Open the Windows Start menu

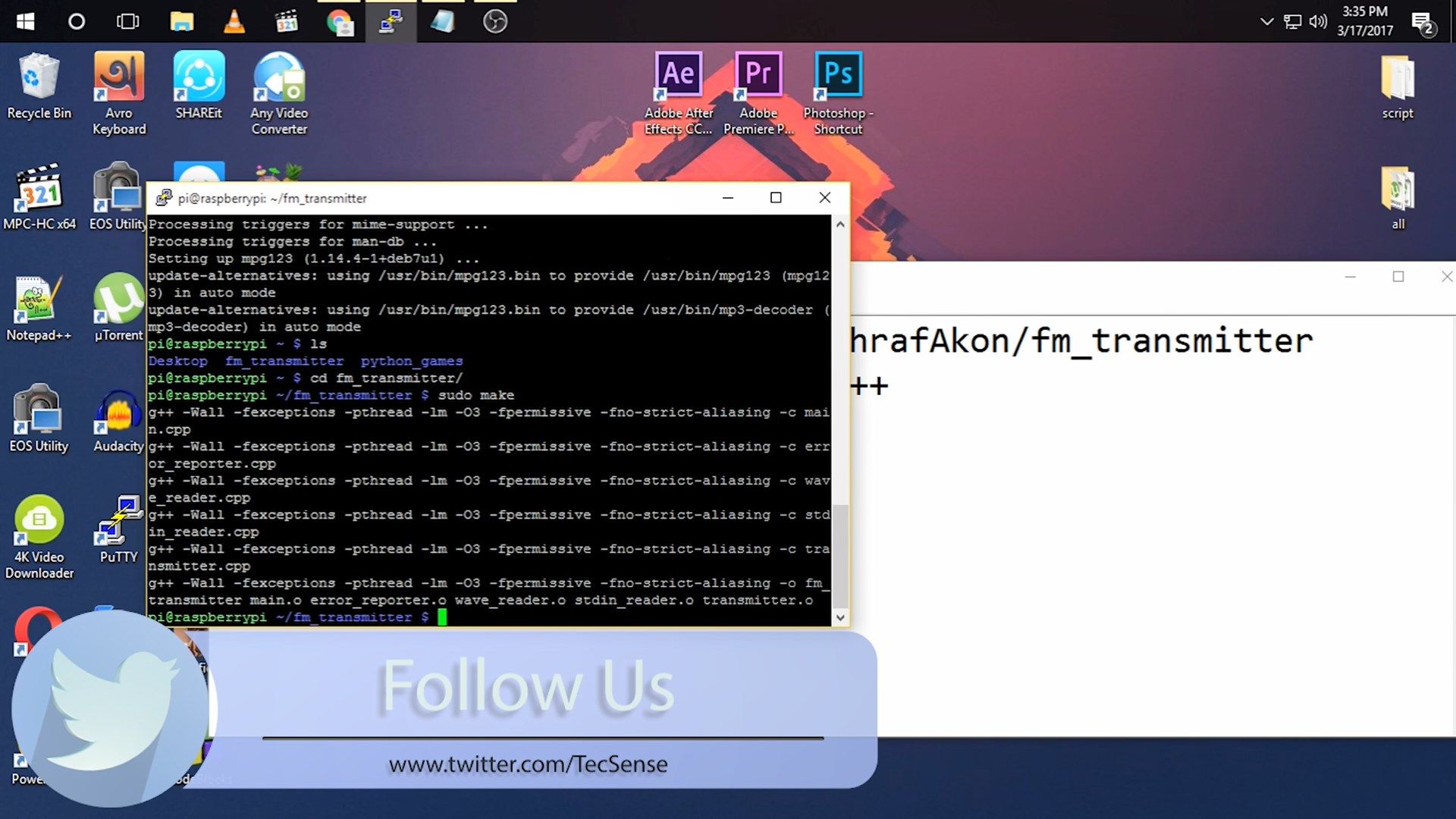click(24, 20)
